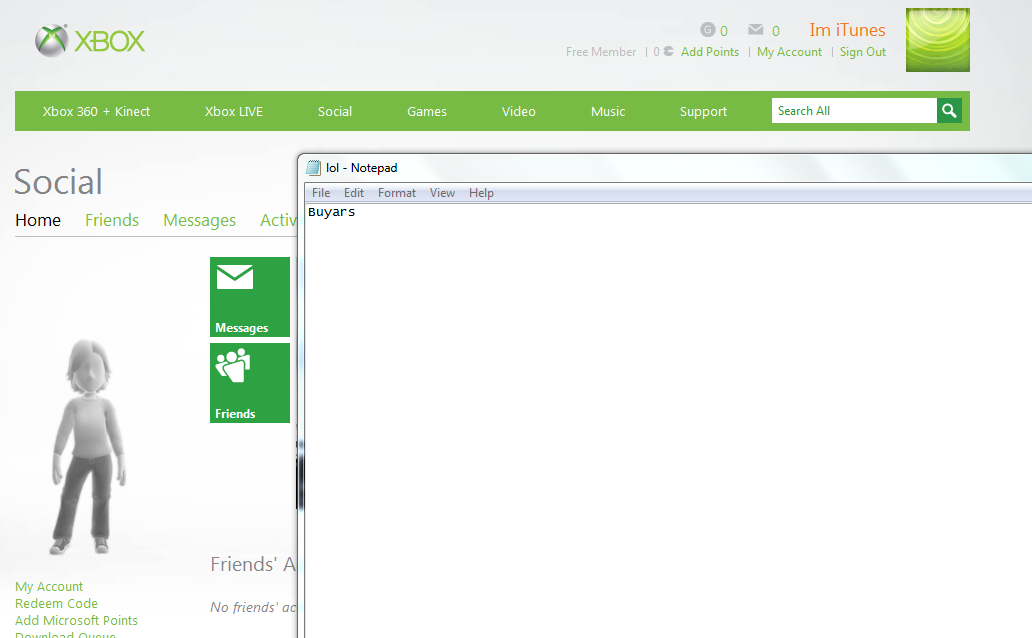Click the unread messages count 0
The height and width of the screenshot is (638, 1032).
point(776,31)
